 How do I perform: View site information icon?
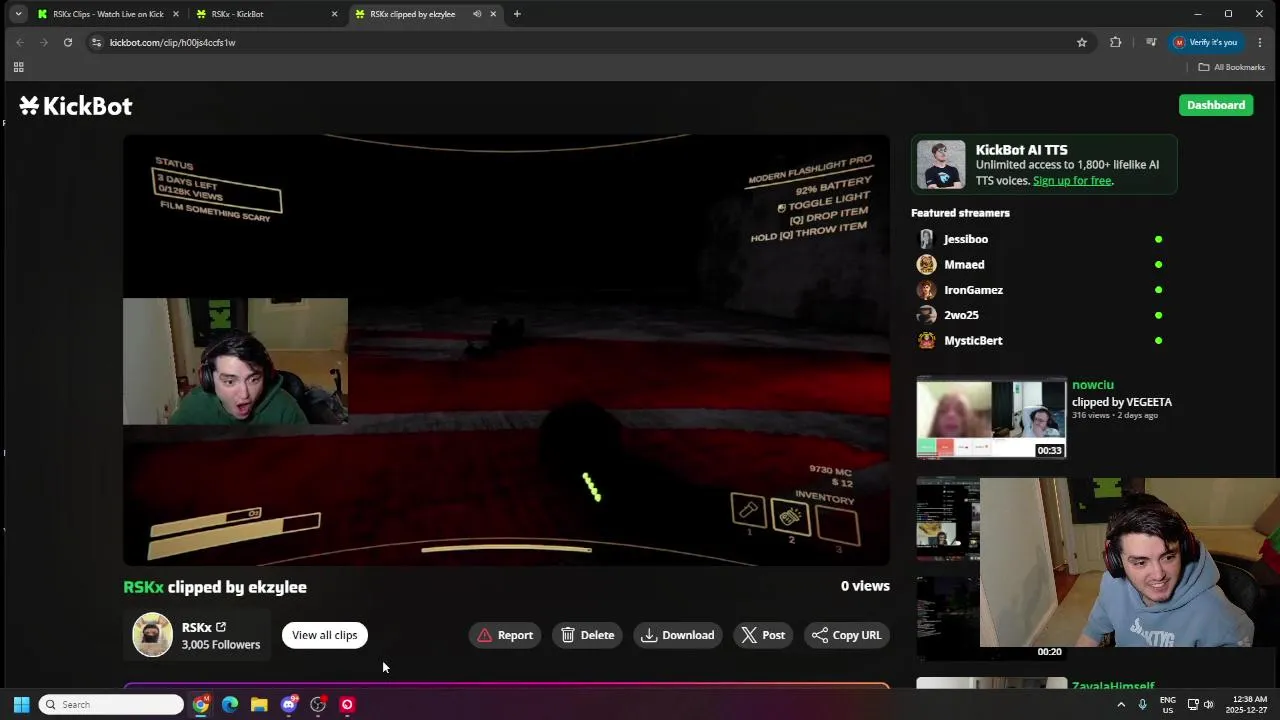tap(96, 42)
